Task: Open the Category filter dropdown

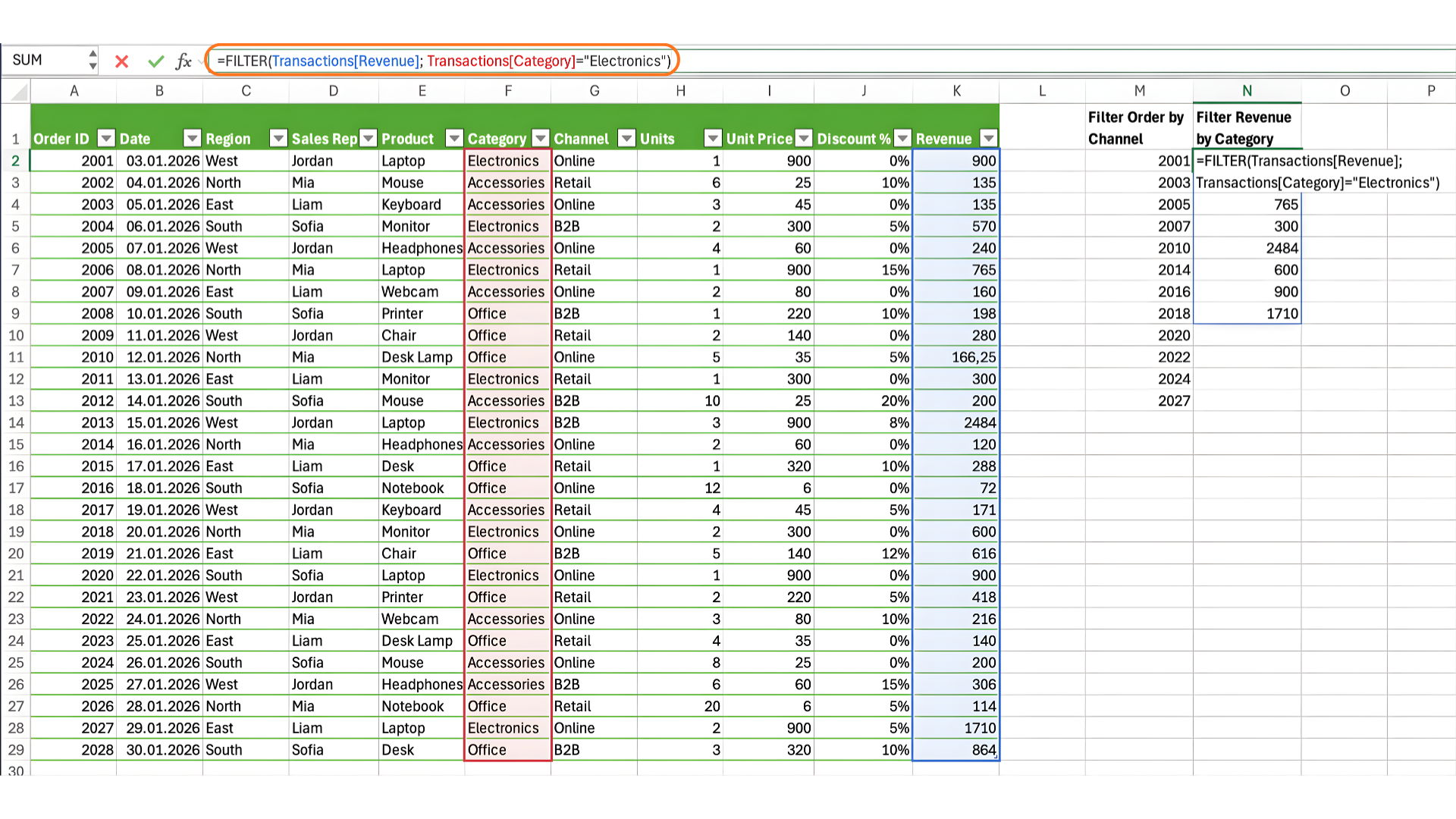Action: [x=541, y=139]
